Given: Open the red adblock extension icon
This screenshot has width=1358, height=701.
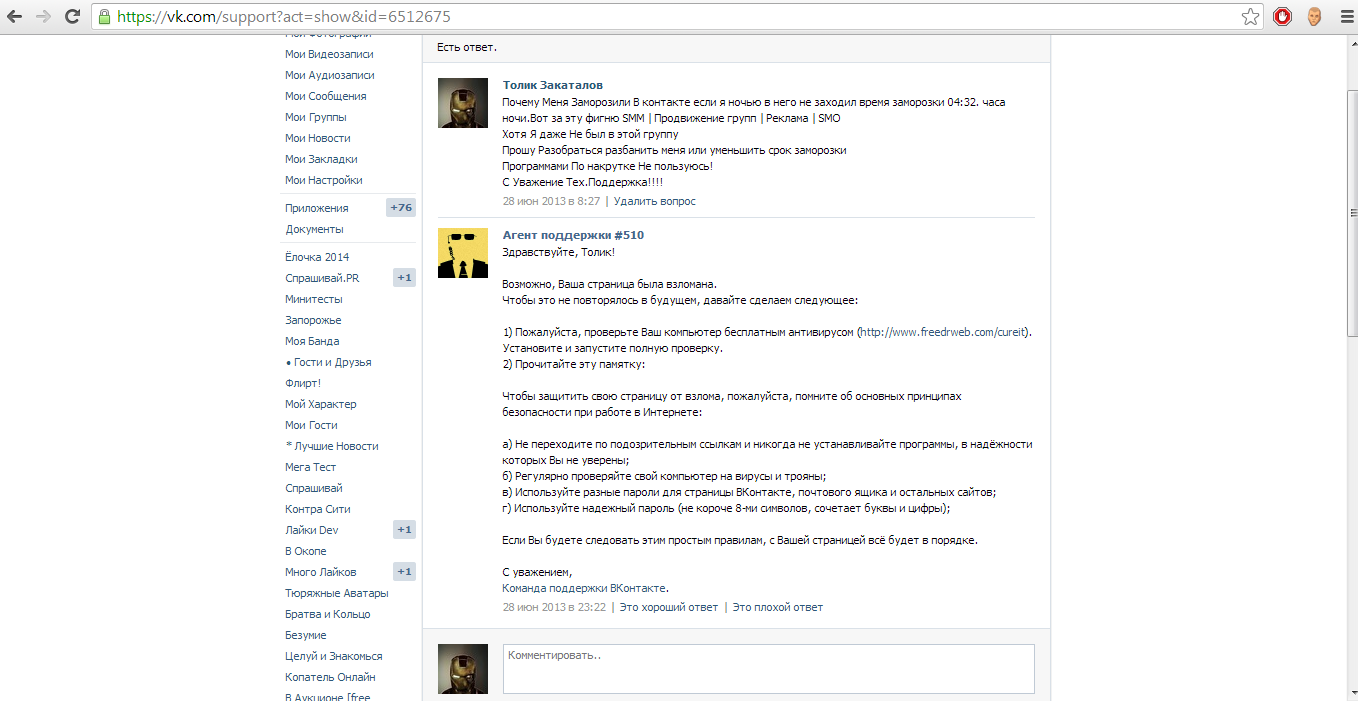Looking at the screenshot, I should tap(1282, 16).
